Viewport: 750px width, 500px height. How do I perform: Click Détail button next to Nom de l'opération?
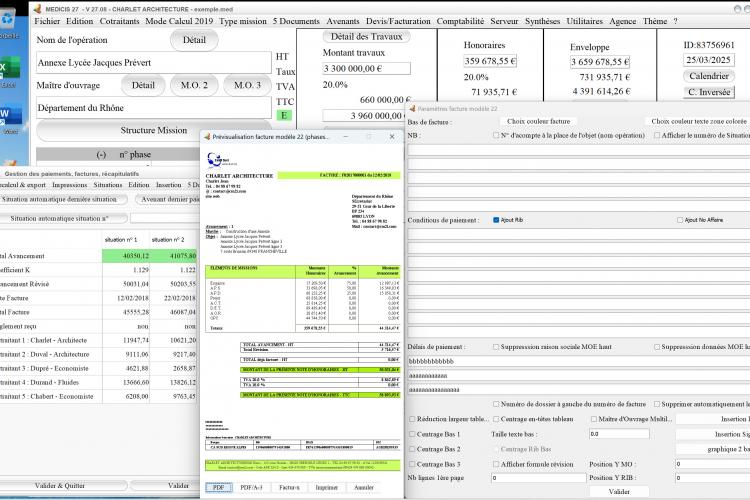click(194, 40)
